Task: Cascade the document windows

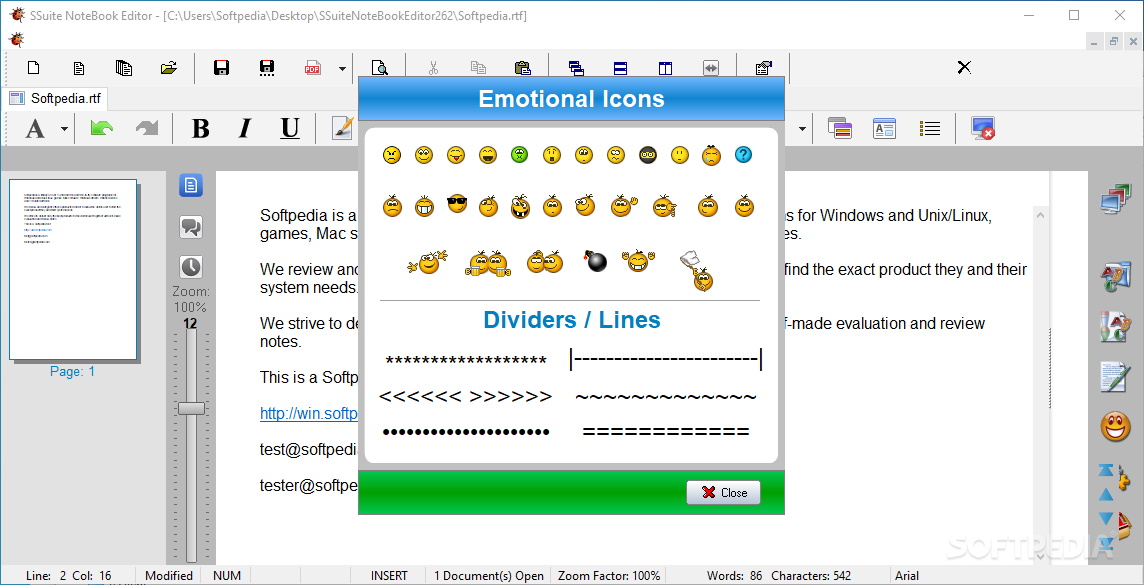Action: [576, 68]
